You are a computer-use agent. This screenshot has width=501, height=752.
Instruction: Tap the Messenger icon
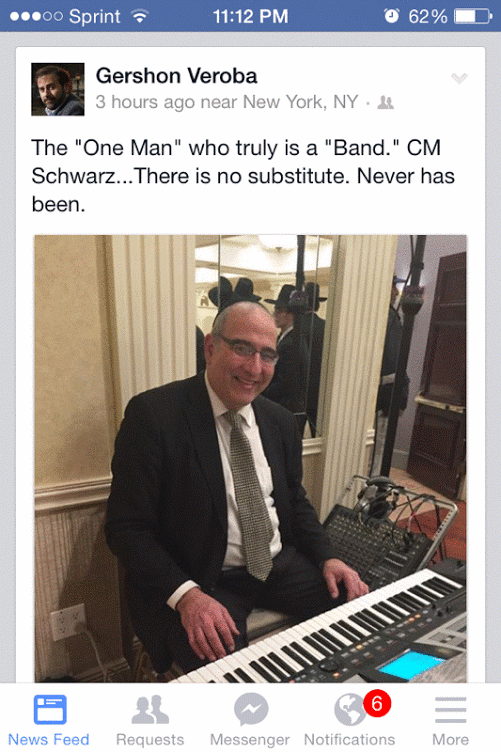(251, 709)
